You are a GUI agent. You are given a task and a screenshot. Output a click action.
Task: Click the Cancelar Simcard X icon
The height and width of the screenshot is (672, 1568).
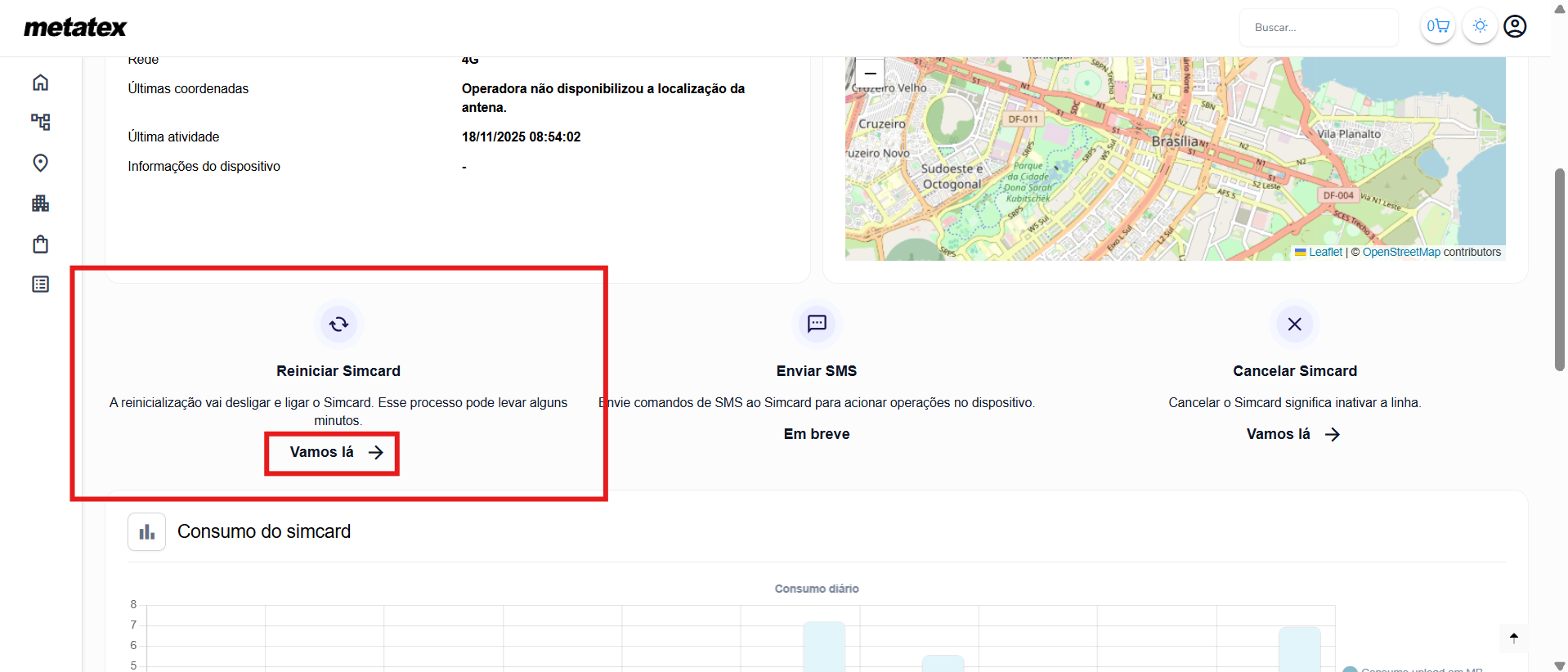pos(1295,324)
